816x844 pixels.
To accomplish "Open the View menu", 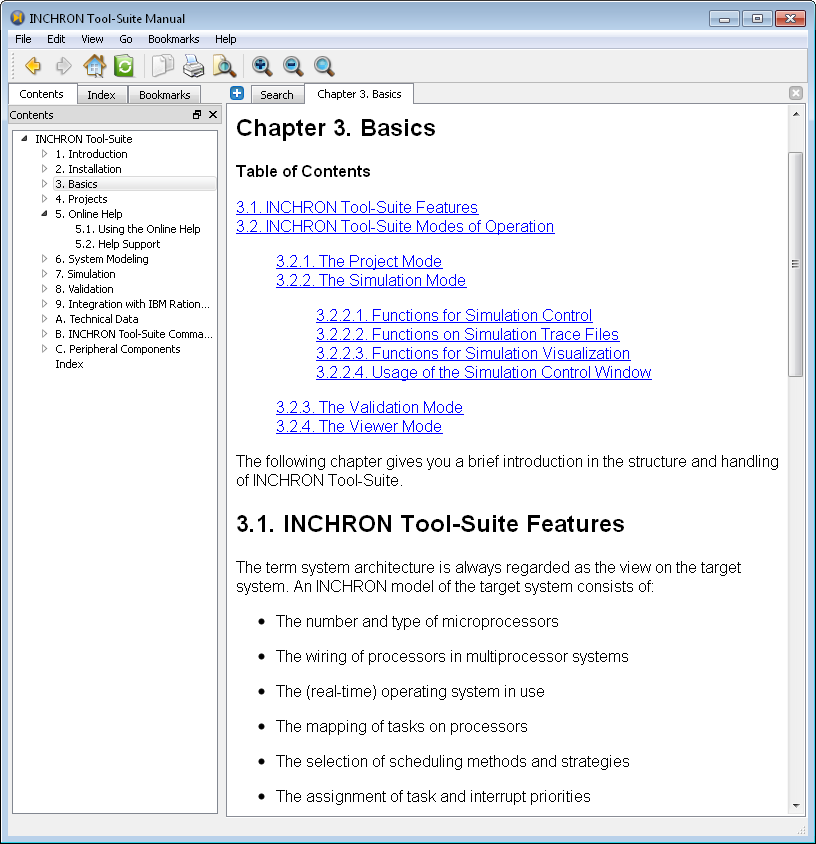I will tap(92, 39).
